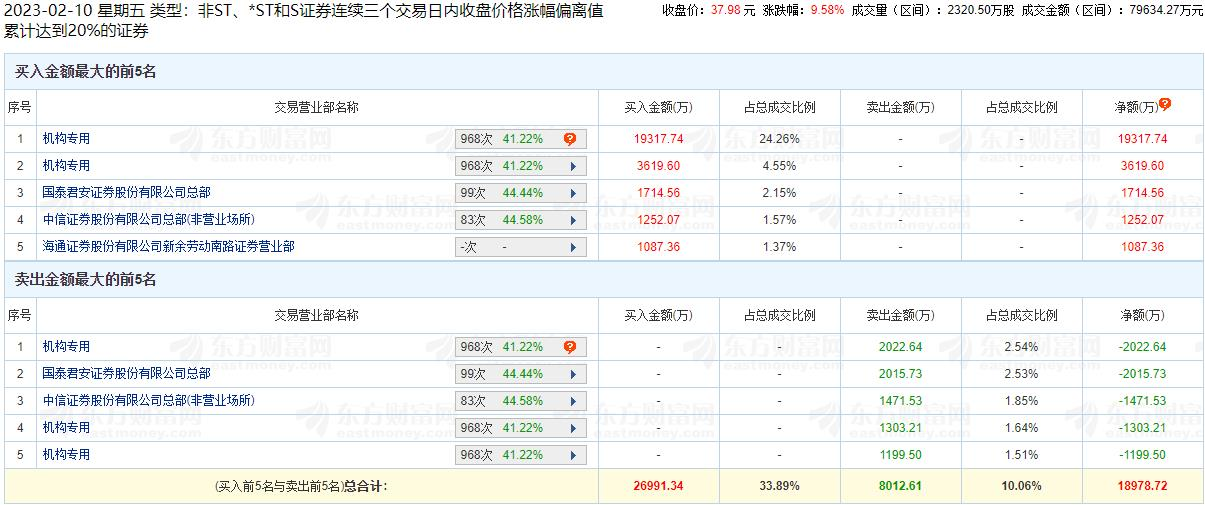
Task: Expand sell-side 中信证券 83次 stats arrow
Action: pos(573,401)
